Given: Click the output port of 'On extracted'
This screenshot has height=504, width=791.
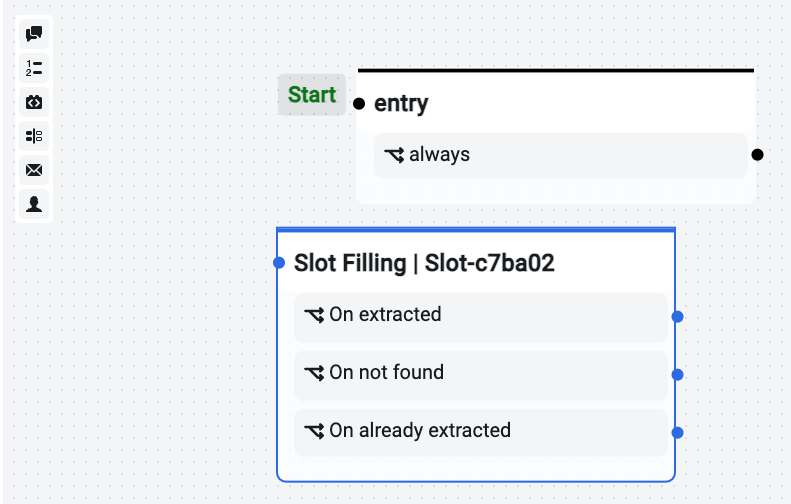Looking at the screenshot, I should (x=677, y=317).
